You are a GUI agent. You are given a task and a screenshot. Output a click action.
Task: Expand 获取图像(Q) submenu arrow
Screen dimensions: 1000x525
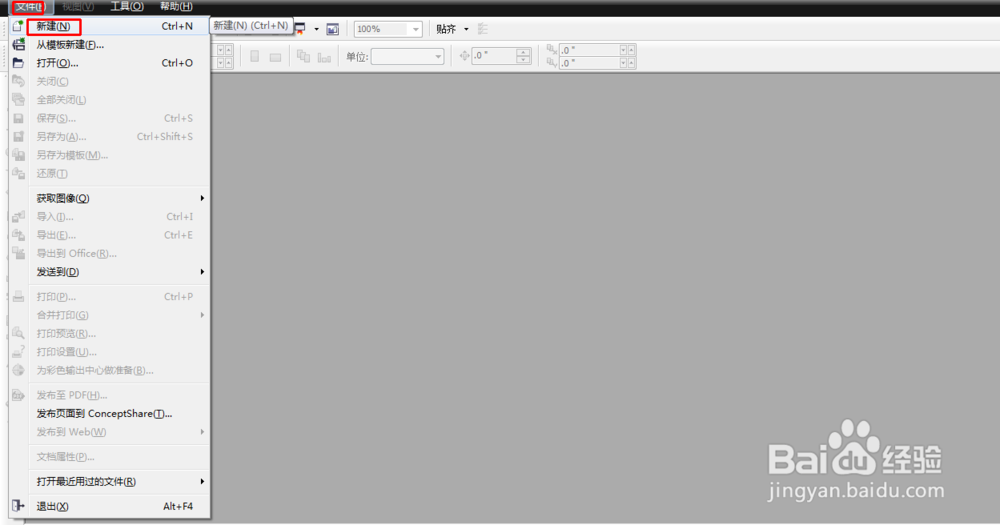pos(202,198)
